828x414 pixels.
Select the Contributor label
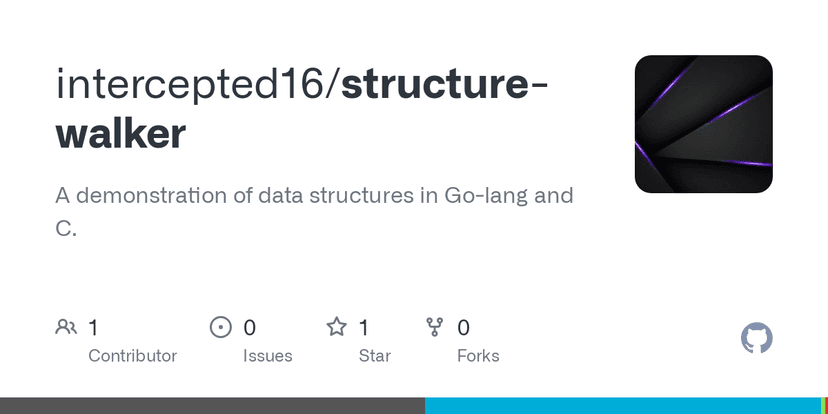(132, 355)
